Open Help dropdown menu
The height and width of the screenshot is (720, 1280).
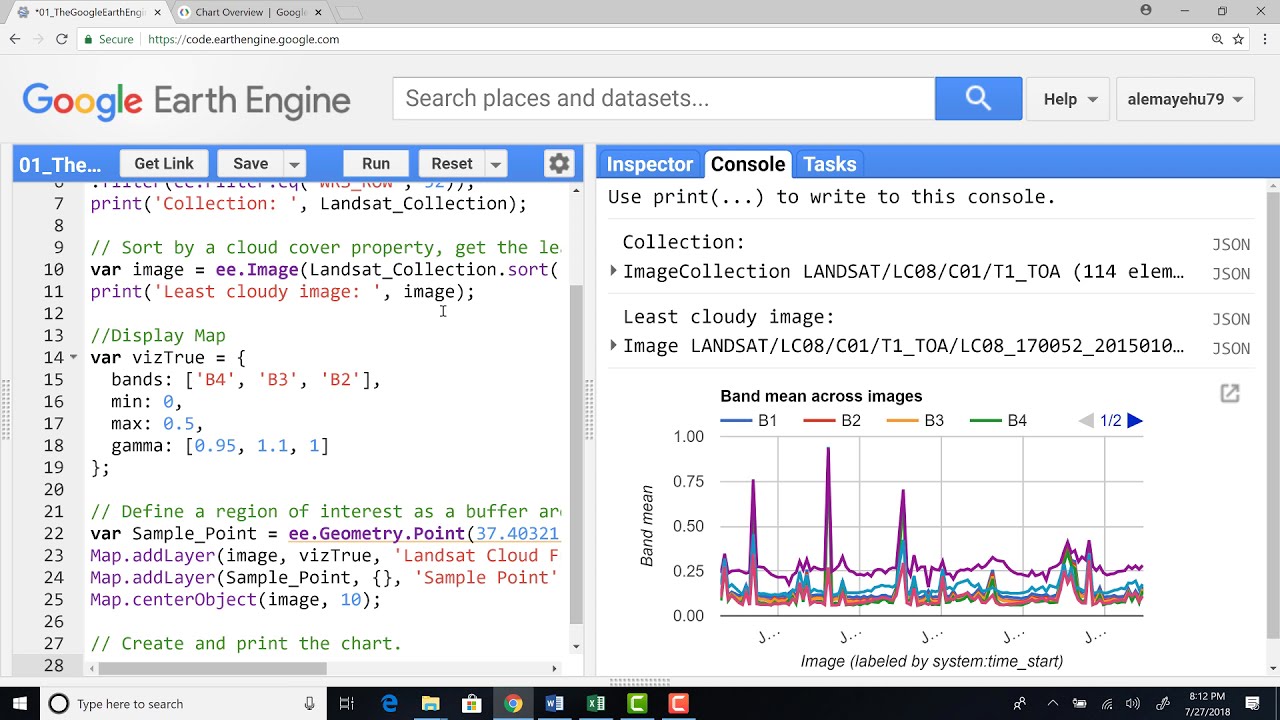pyautogui.click(x=1069, y=99)
